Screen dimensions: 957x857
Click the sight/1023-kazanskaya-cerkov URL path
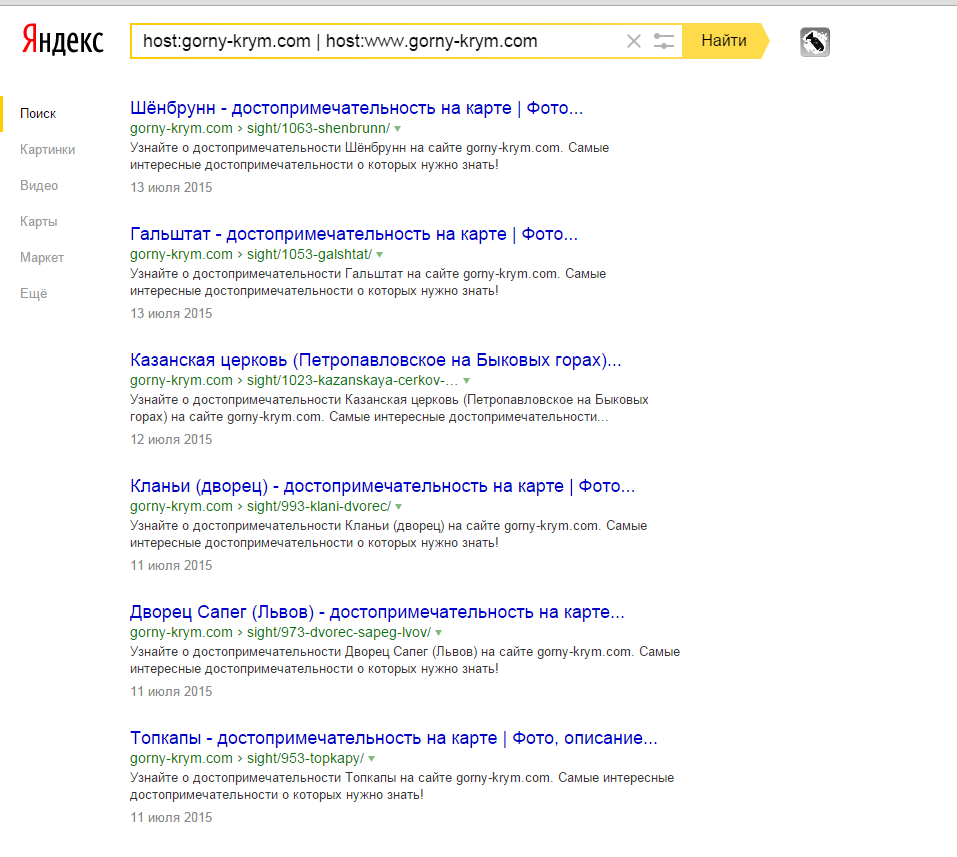(x=352, y=380)
